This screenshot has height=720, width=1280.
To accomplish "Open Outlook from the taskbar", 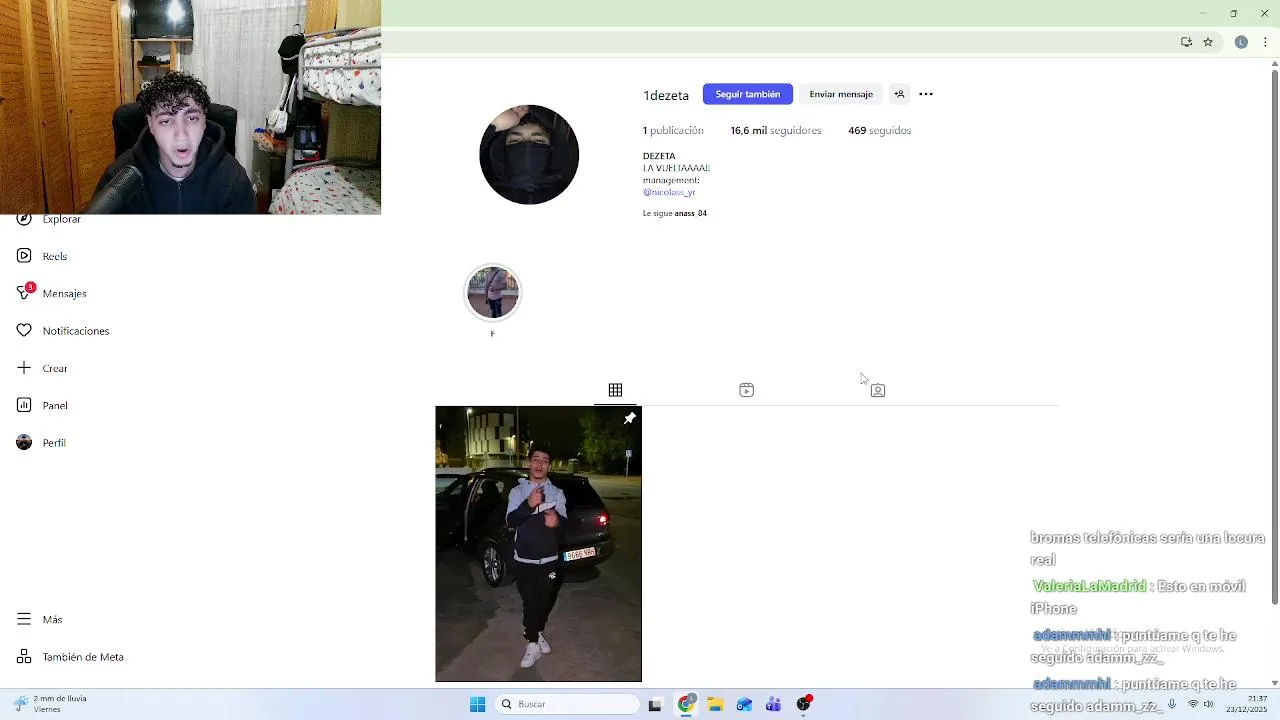I will pos(744,705).
